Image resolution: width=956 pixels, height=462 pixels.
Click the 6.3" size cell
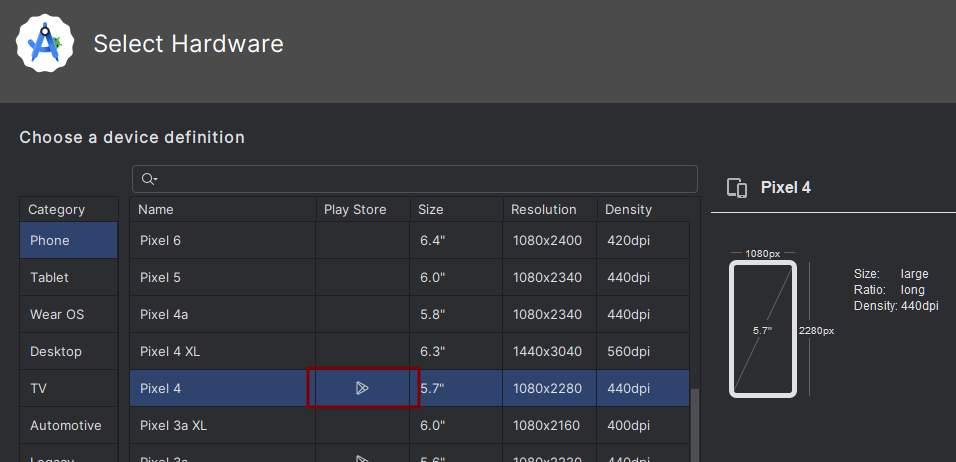click(457, 352)
